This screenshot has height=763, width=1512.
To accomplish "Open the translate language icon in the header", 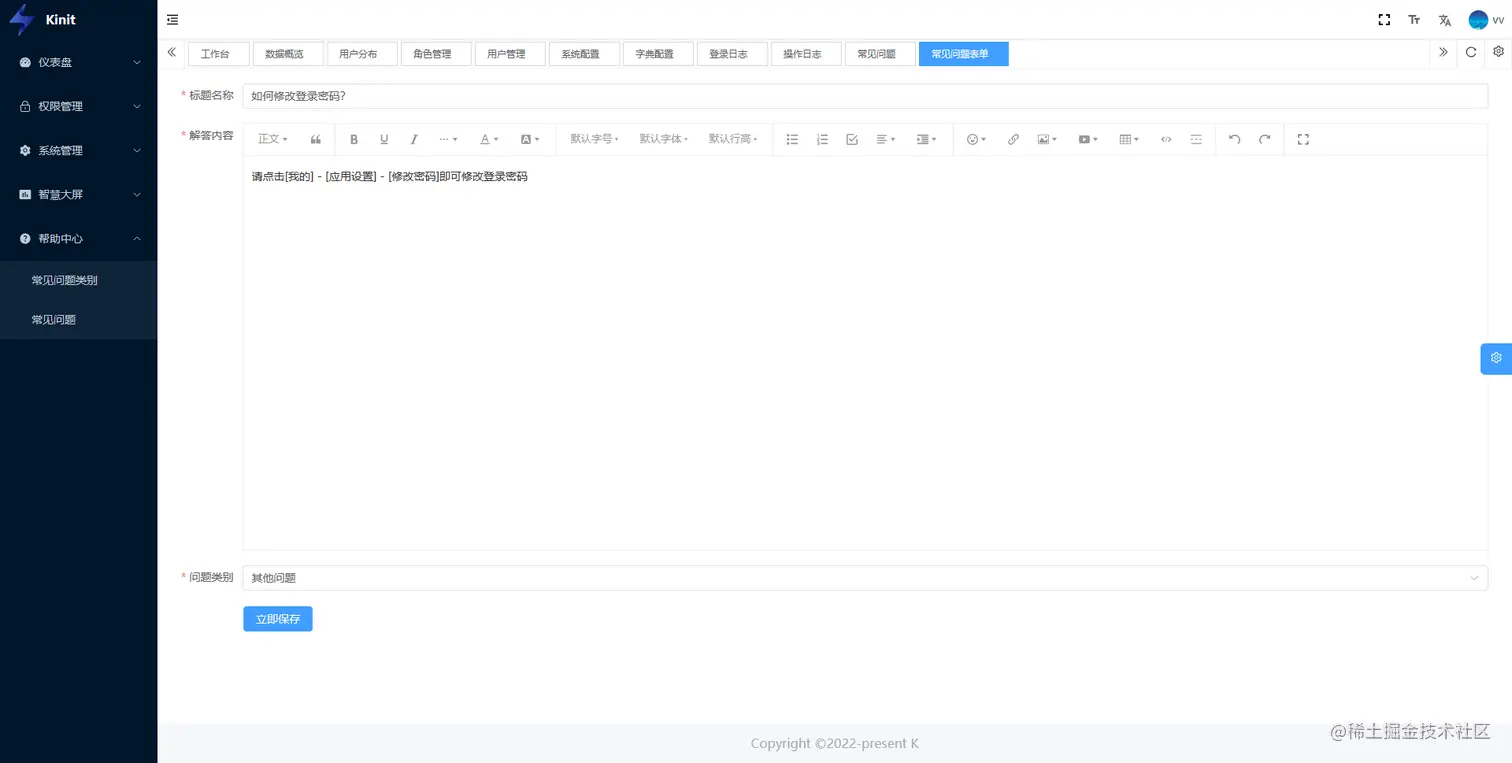I will point(1444,19).
